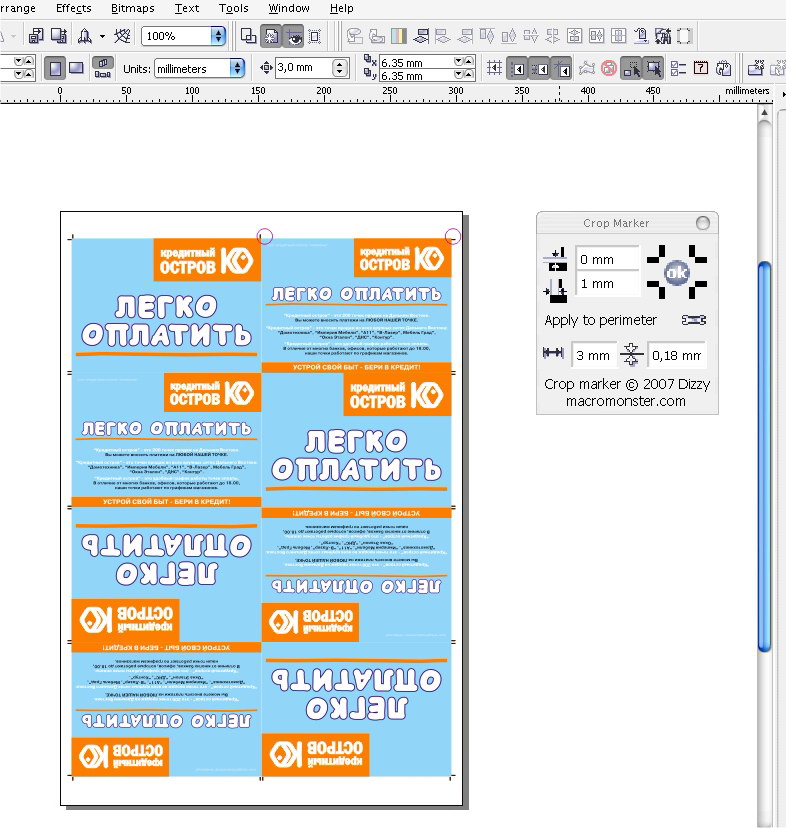Open the Effects menu

tap(73, 8)
